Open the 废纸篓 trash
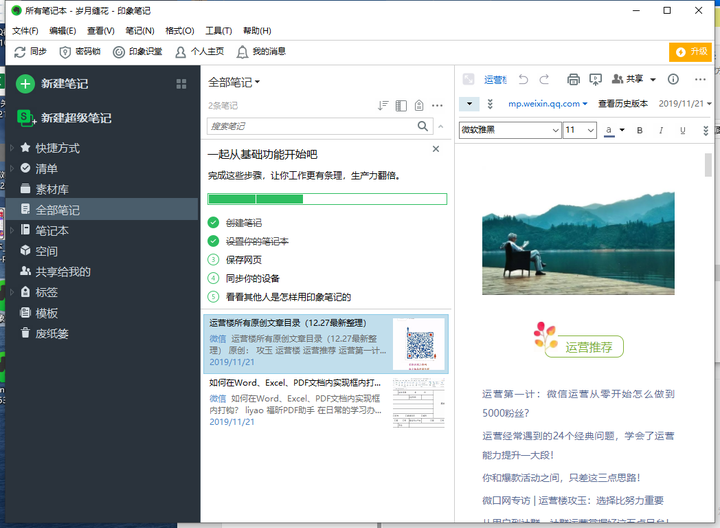Image resolution: width=720 pixels, height=528 pixels. tap(102, 334)
